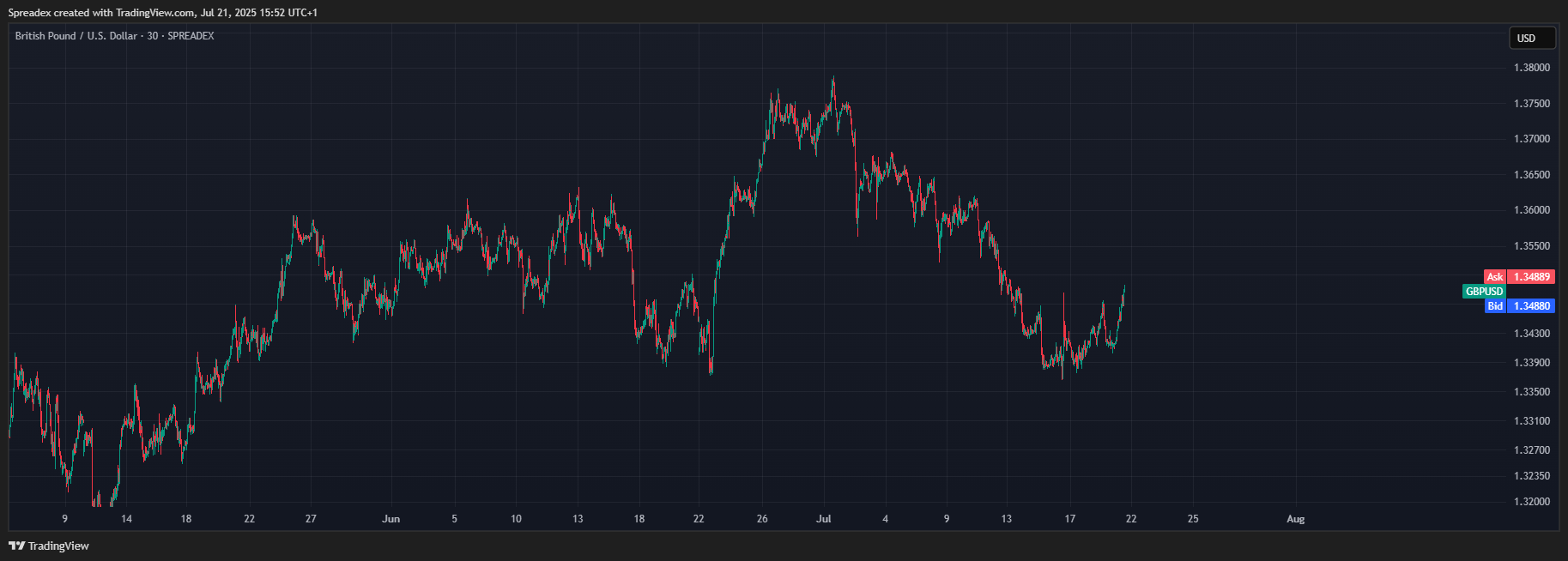Click the TradingView logo
Viewport: 1568px width, 561px height.
tap(49, 546)
